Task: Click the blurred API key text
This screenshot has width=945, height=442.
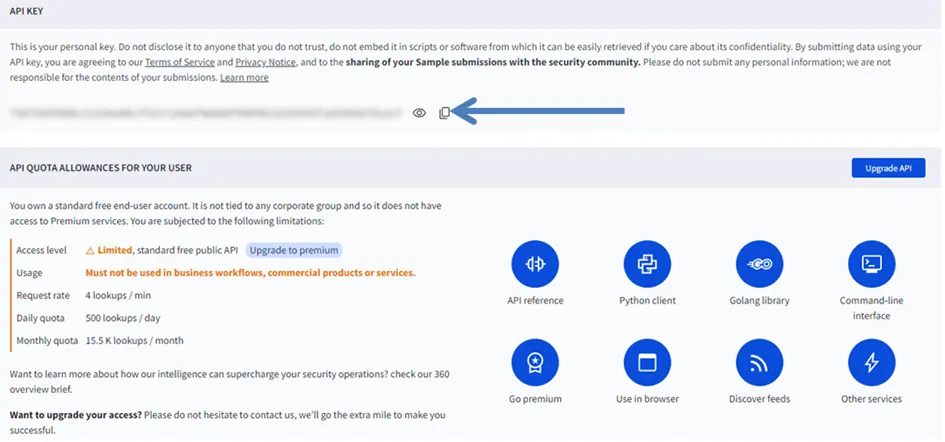Action: (x=205, y=113)
